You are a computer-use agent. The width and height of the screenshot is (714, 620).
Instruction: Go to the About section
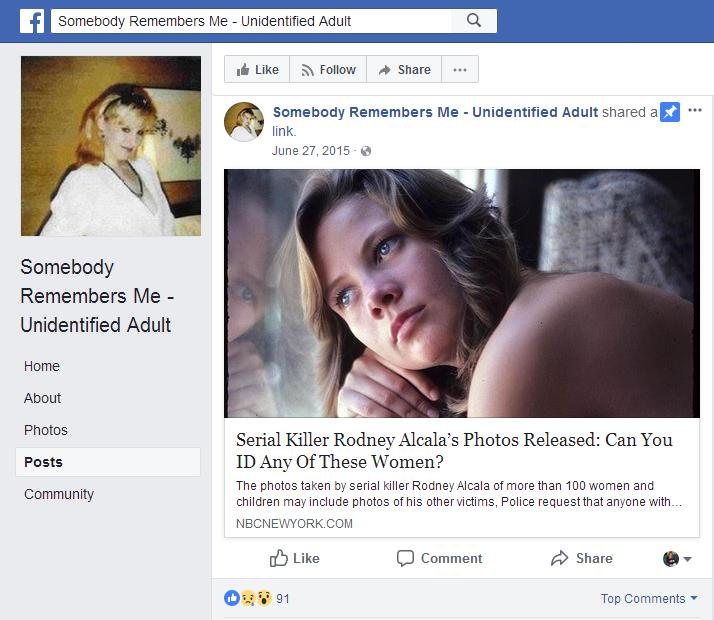(43, 398)
